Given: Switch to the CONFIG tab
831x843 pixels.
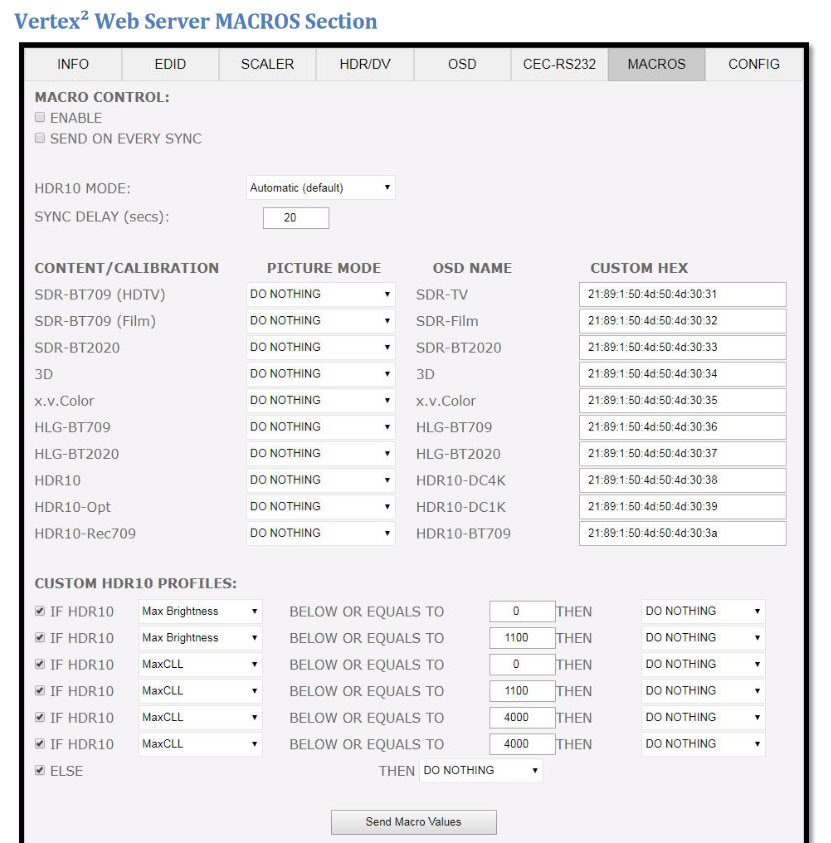Looking at the screenshot, I should pos(753,64).
